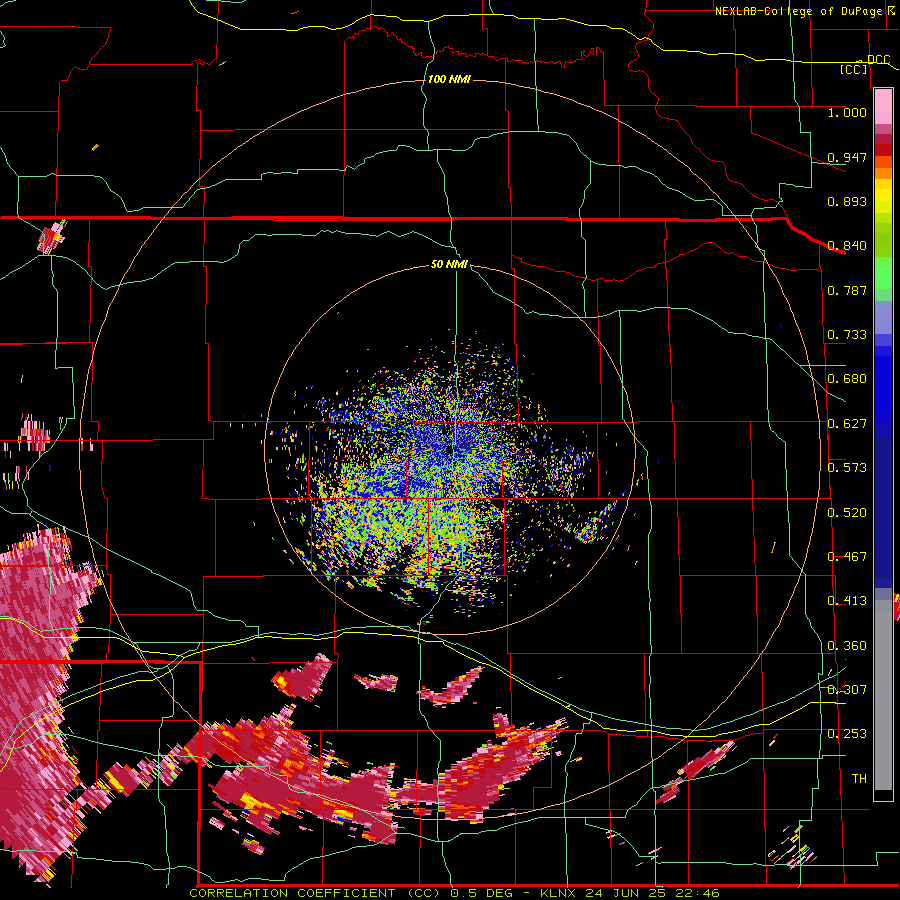Screen dimensions: 900x900
Task: Pick the light pink top segment of color bar
Action: (883, 106)
